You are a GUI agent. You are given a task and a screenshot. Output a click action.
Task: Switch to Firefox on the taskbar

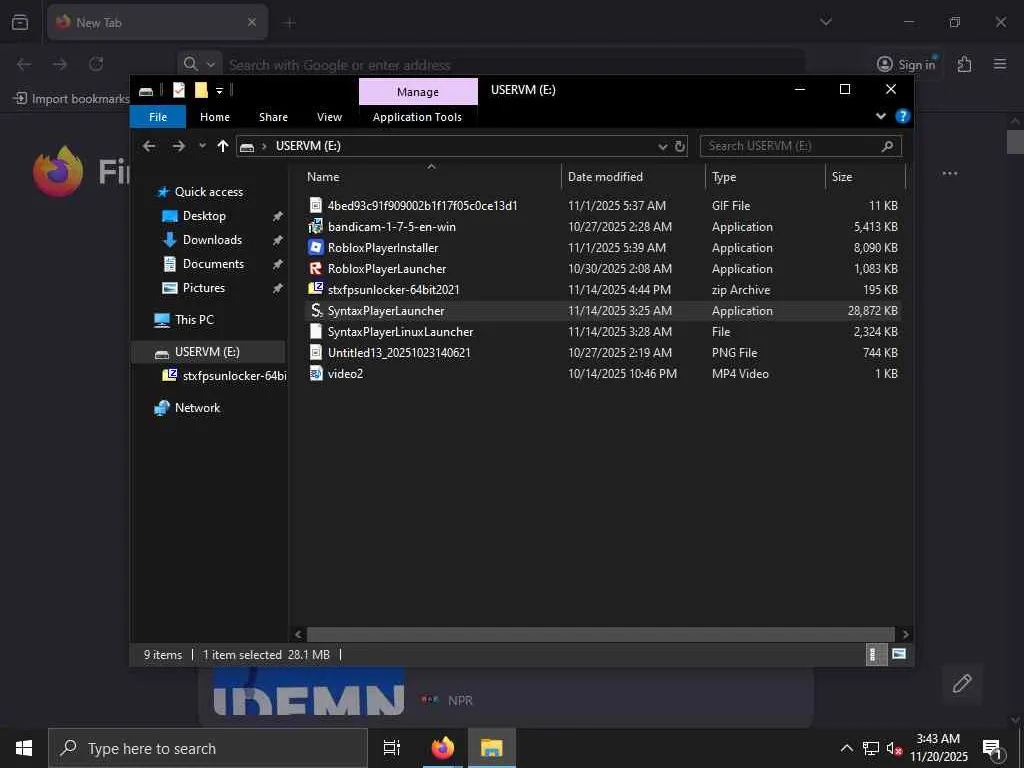coord(443,748)
